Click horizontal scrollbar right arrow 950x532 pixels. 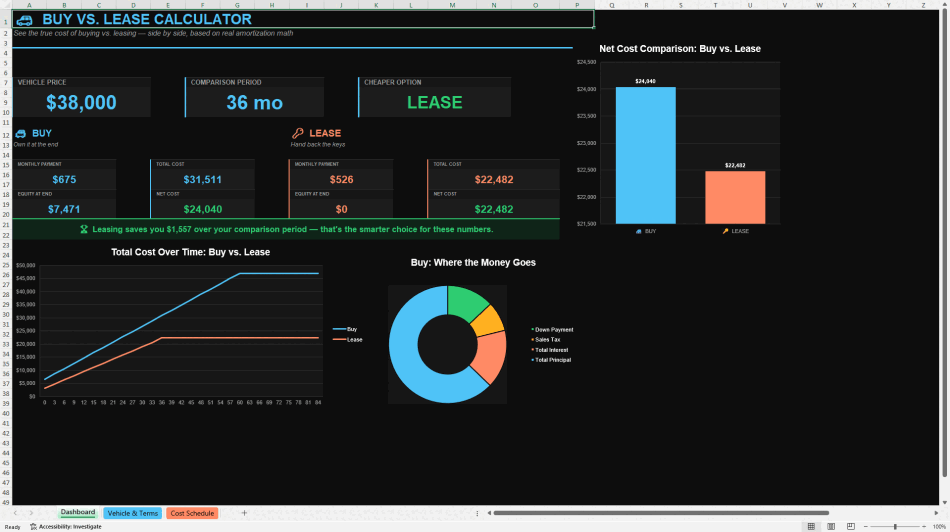pos(936,513)
